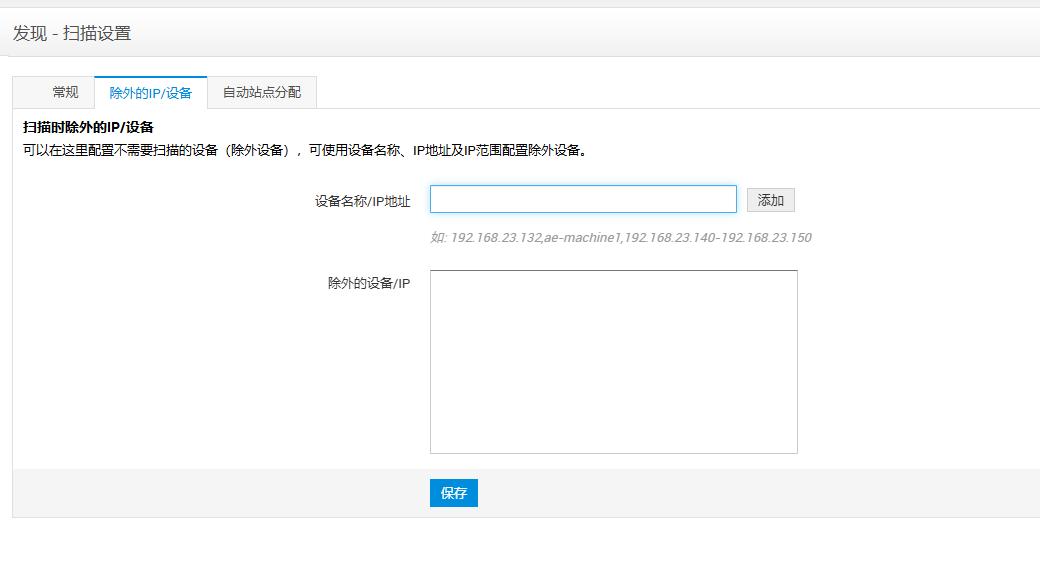This screenshot has height=564, width=1040.
Task: Focus the 设备名称/IP地址 text input
Action: click(583, 199)
